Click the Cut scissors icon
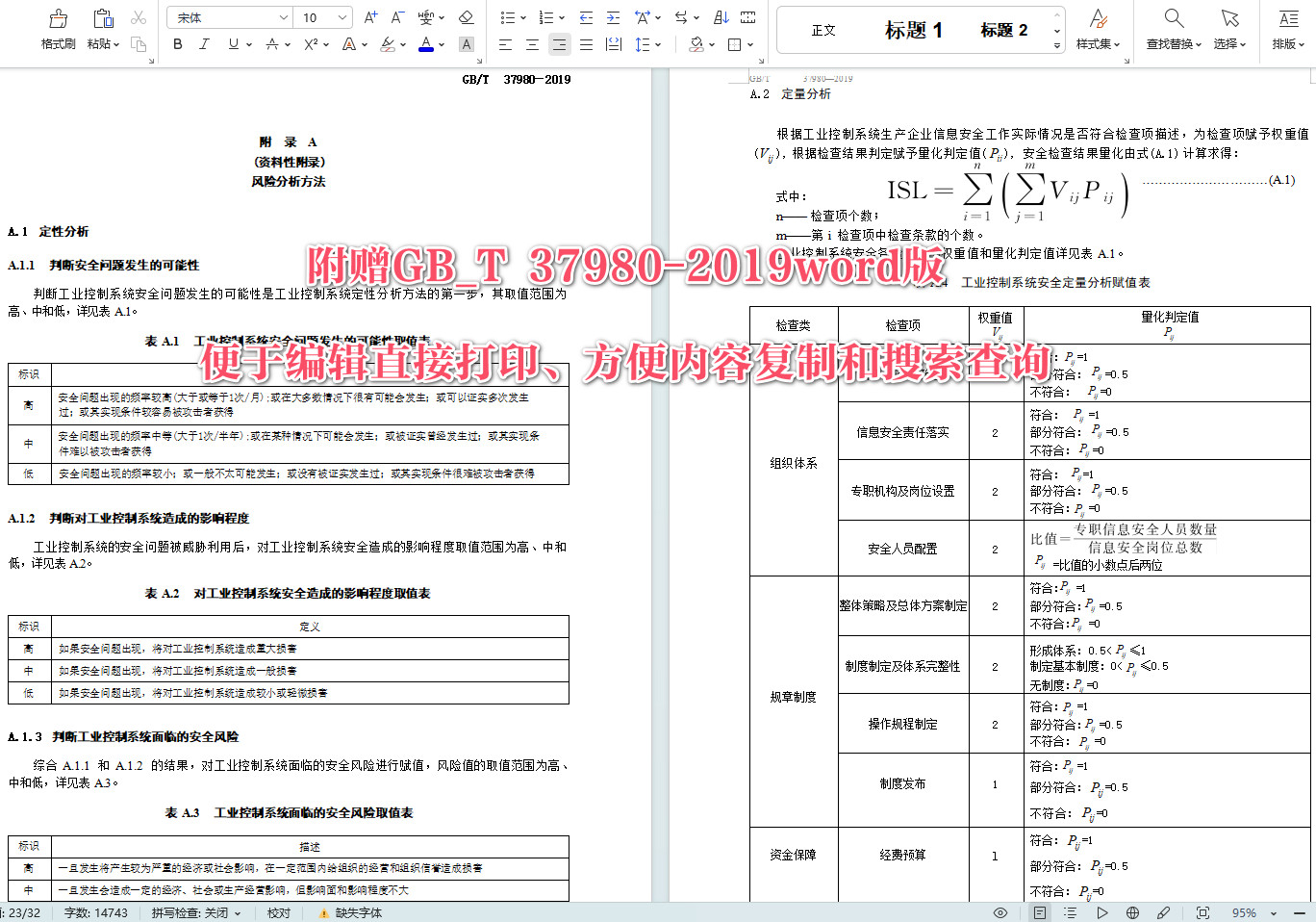Screen dimensions: 1316x922 (138, 16)
